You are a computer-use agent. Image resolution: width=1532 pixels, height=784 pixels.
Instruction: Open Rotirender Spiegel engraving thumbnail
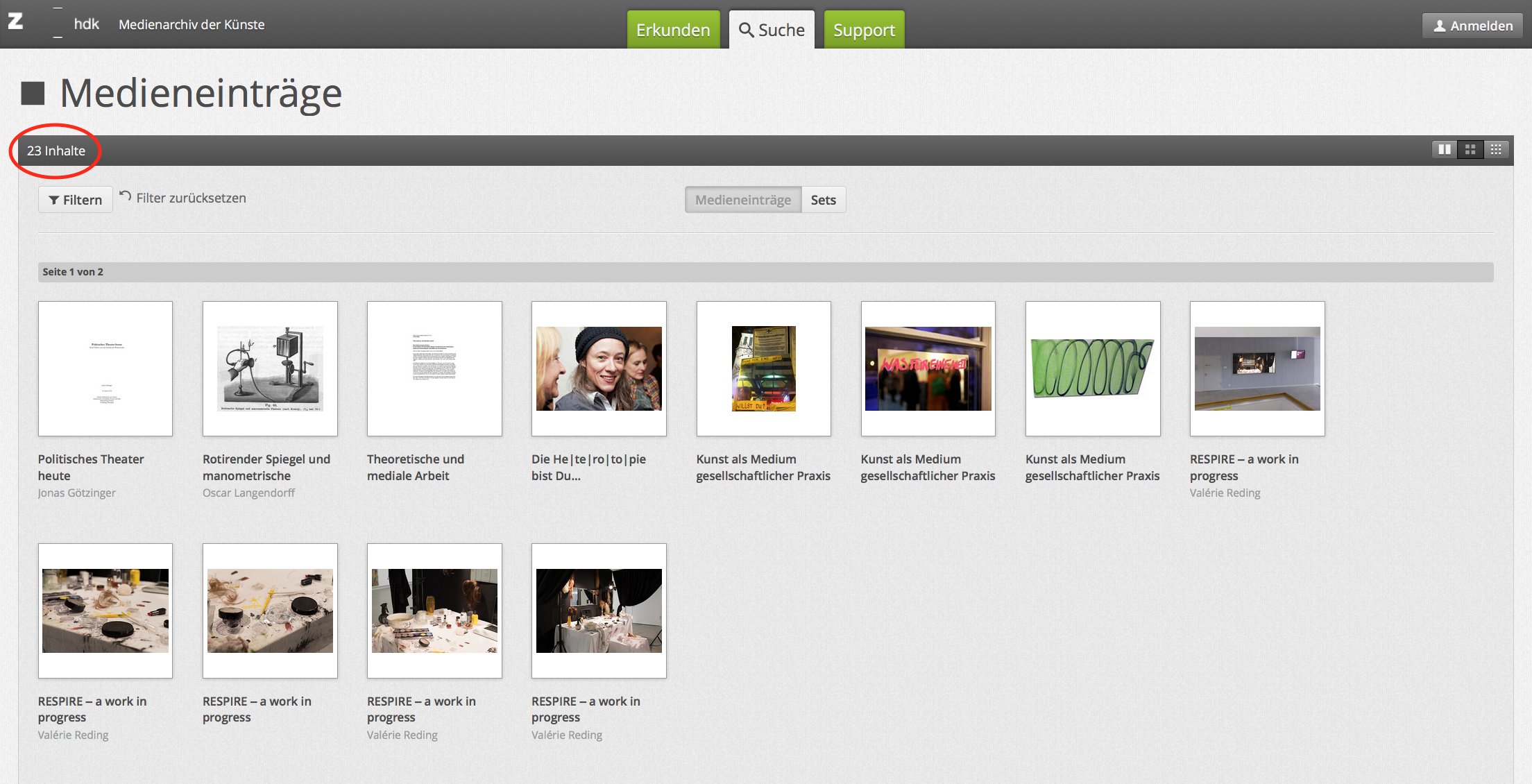click(270, 368)
